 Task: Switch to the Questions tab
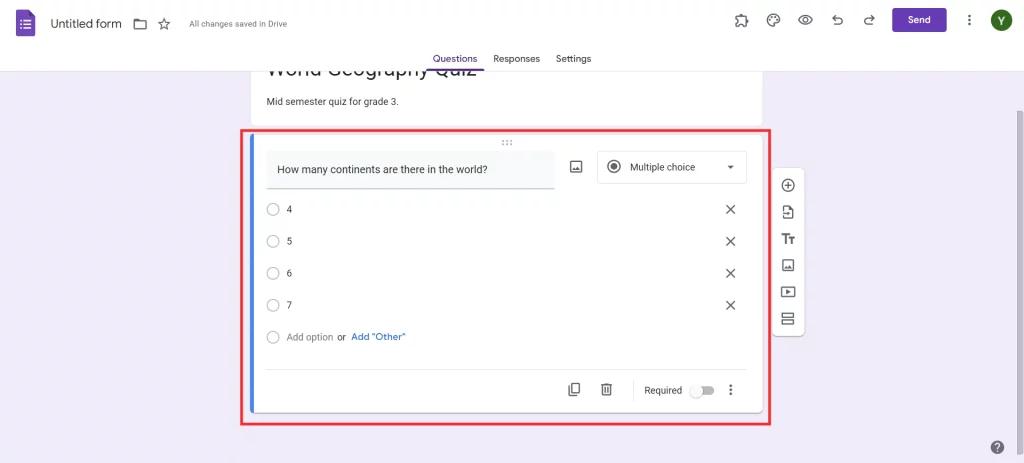coord(455,59)
